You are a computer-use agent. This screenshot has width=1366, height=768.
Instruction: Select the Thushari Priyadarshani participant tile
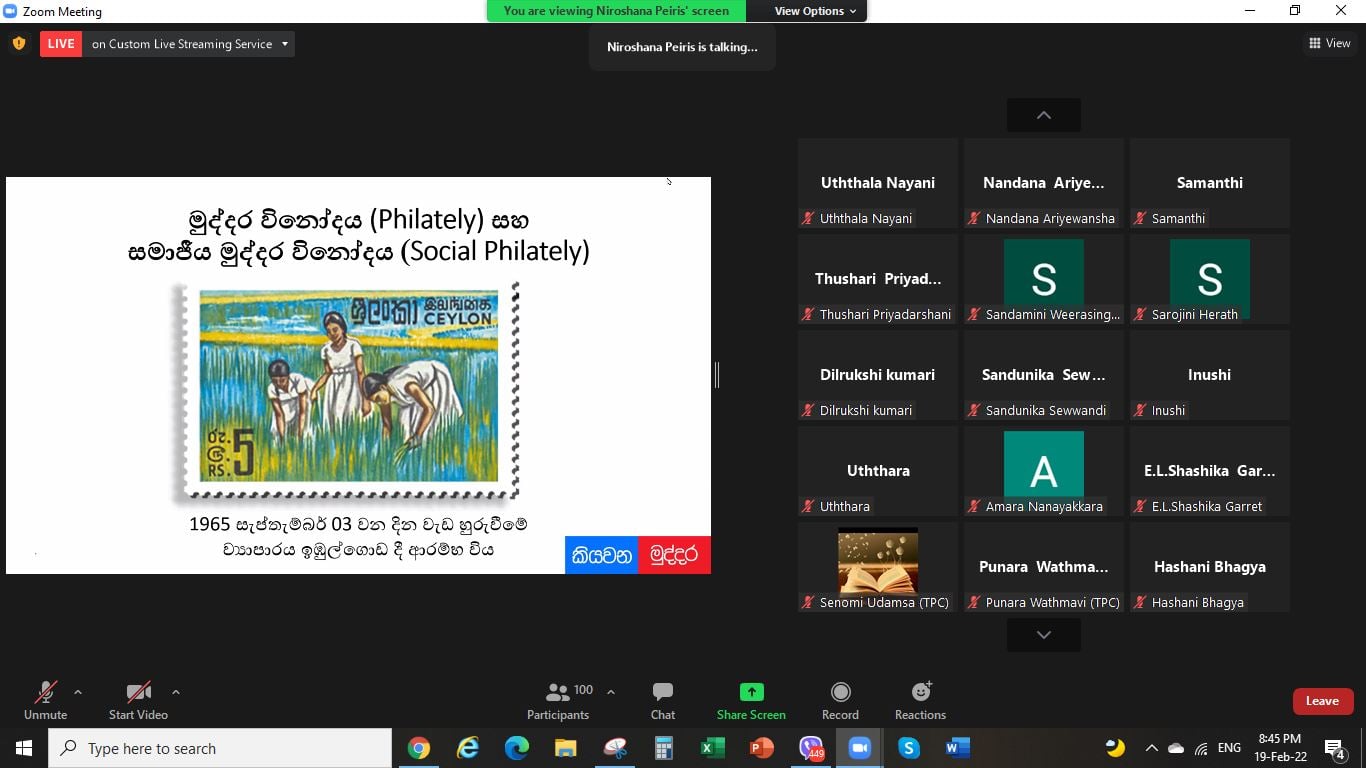[x=878, y=279]
